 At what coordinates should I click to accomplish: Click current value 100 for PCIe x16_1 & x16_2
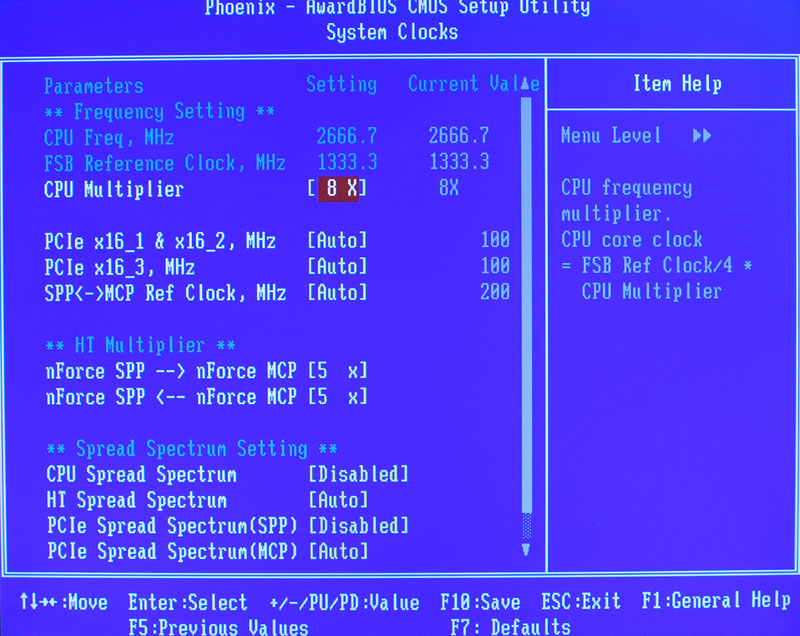(x=495, y=239)
